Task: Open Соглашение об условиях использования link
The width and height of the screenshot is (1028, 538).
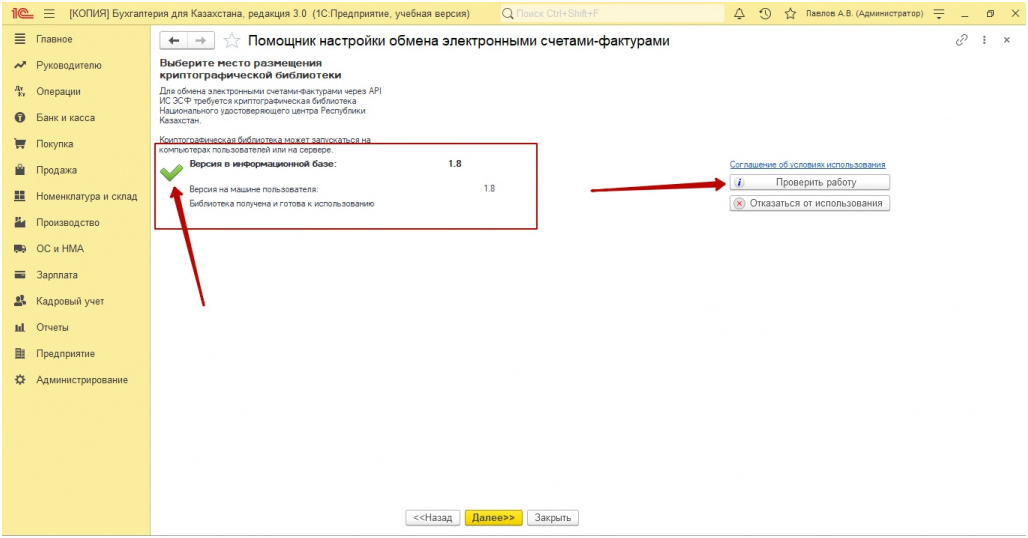Action: 807,165
